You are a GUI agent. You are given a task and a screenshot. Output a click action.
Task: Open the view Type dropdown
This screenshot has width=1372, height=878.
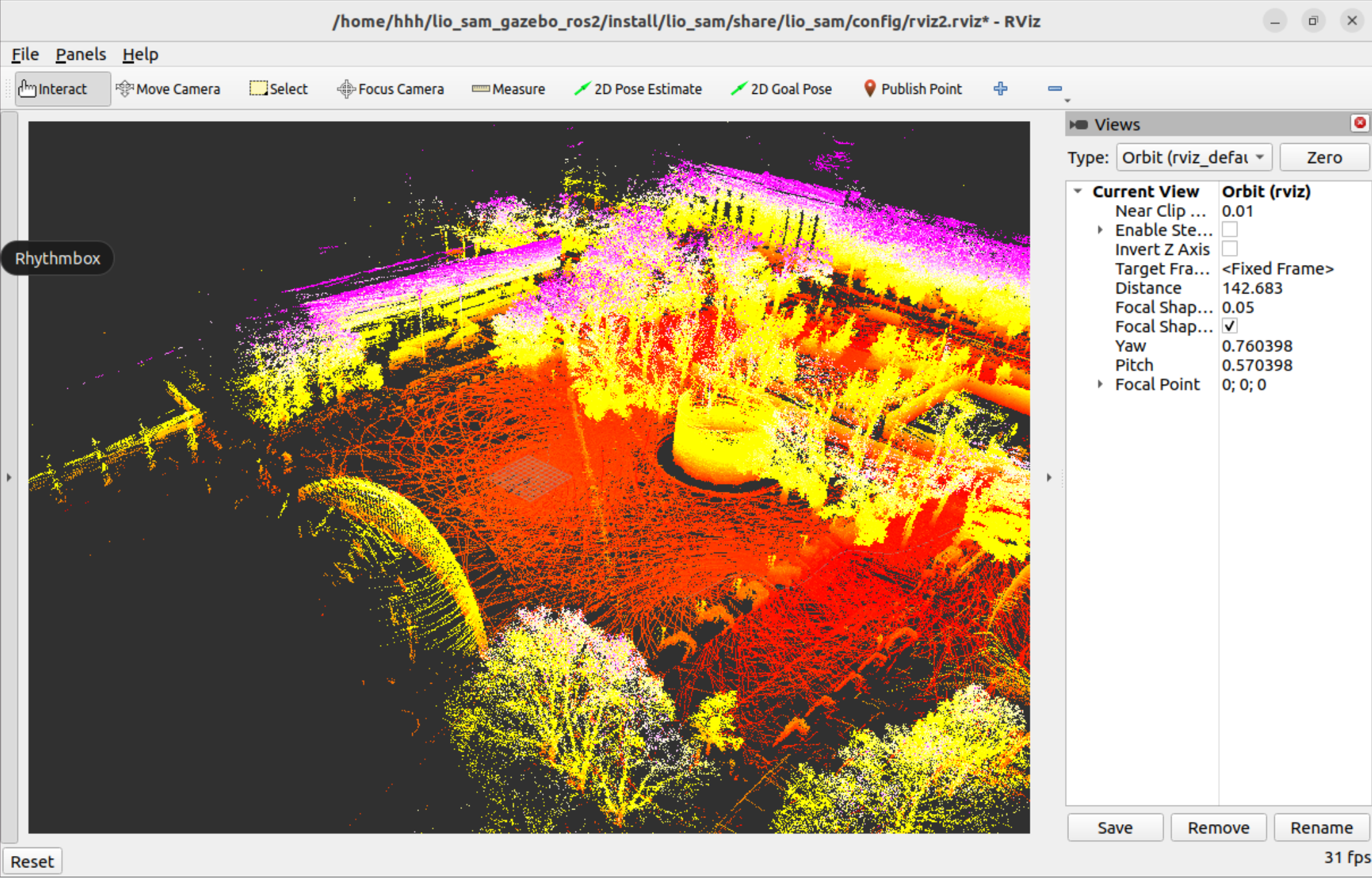pos(1193,158)
